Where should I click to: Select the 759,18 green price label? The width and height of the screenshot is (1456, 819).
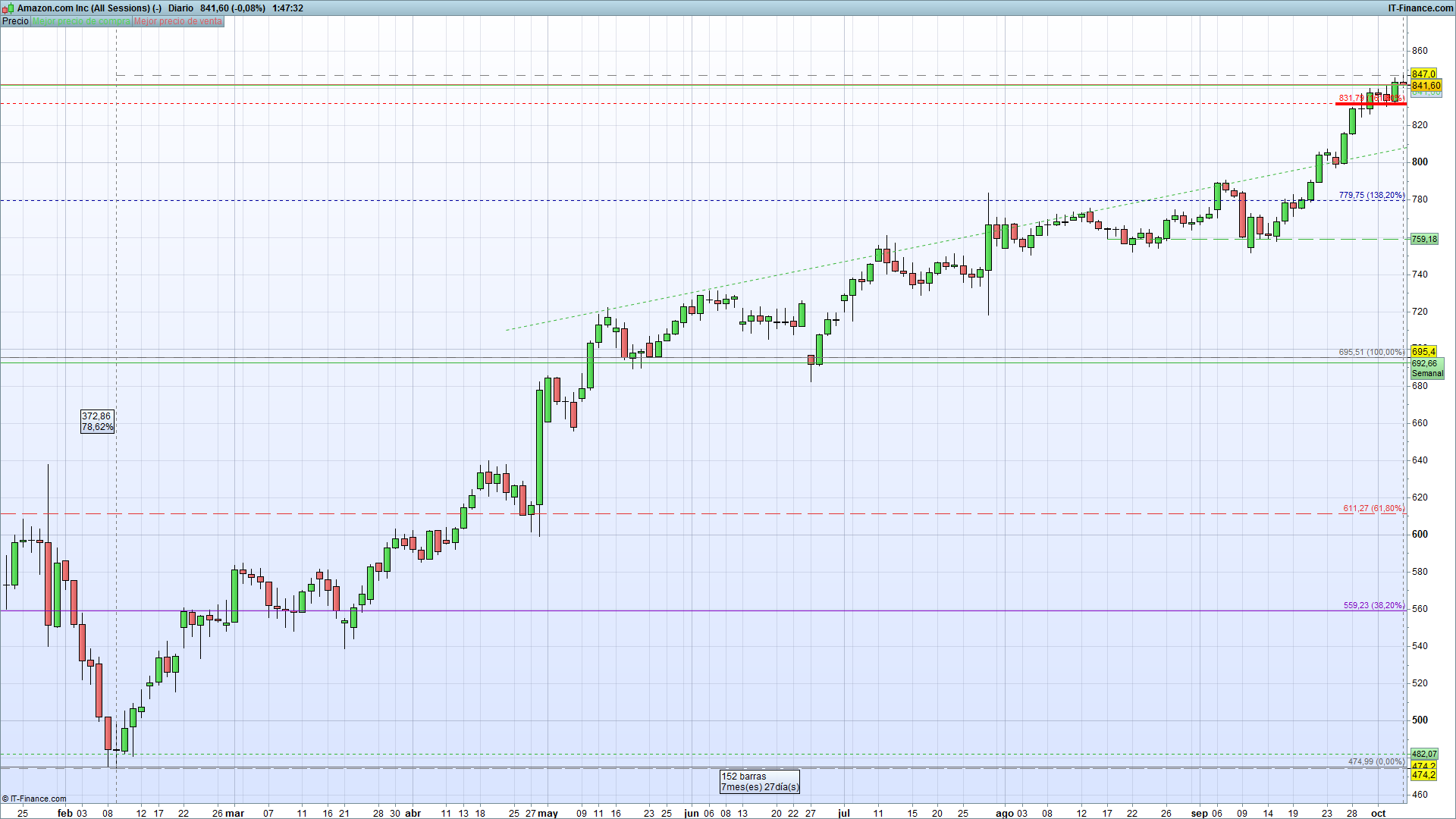(1424, 239)
